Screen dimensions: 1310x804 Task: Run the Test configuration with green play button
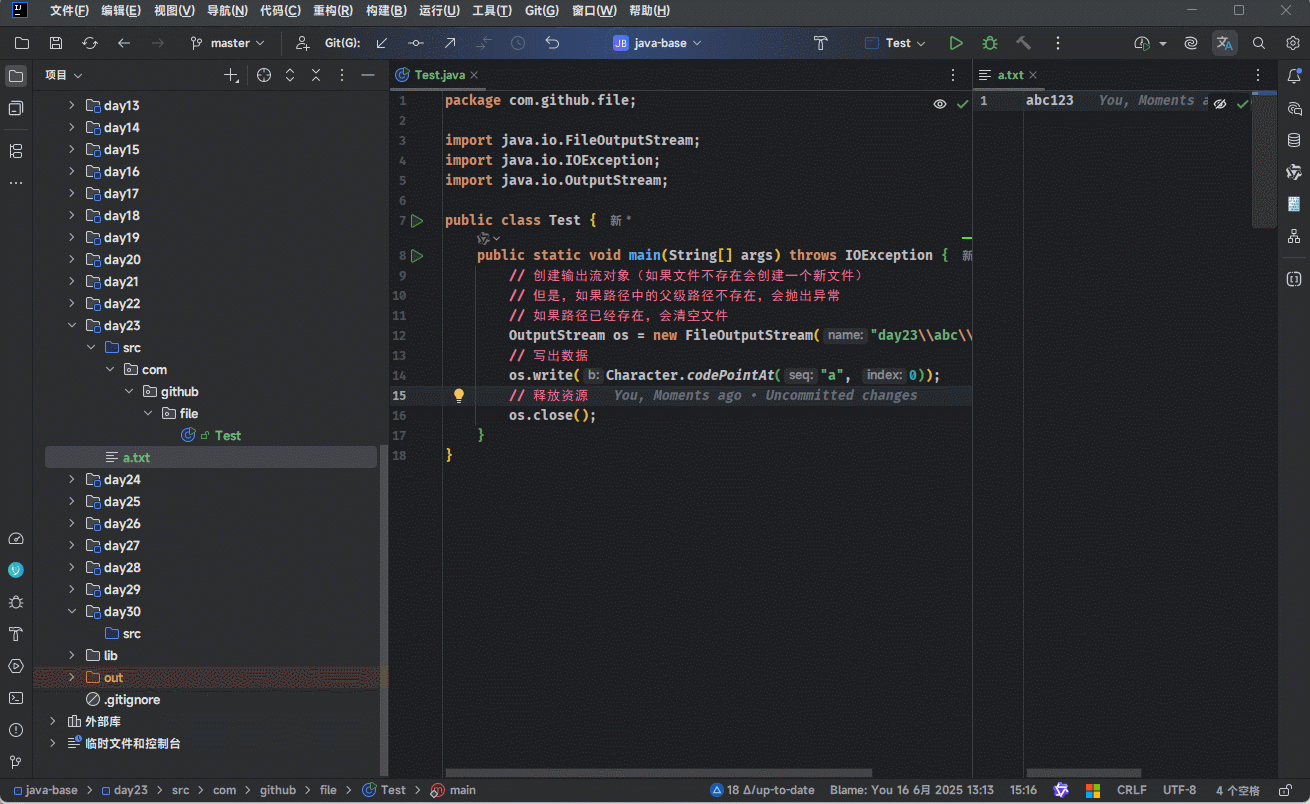(956, 43)
